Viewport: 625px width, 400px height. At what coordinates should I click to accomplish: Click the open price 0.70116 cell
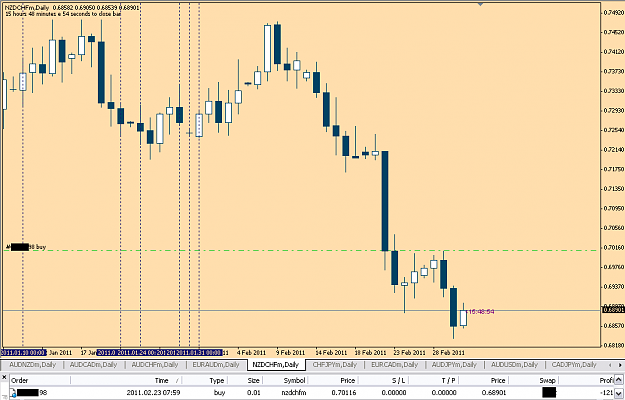point(344,393)
